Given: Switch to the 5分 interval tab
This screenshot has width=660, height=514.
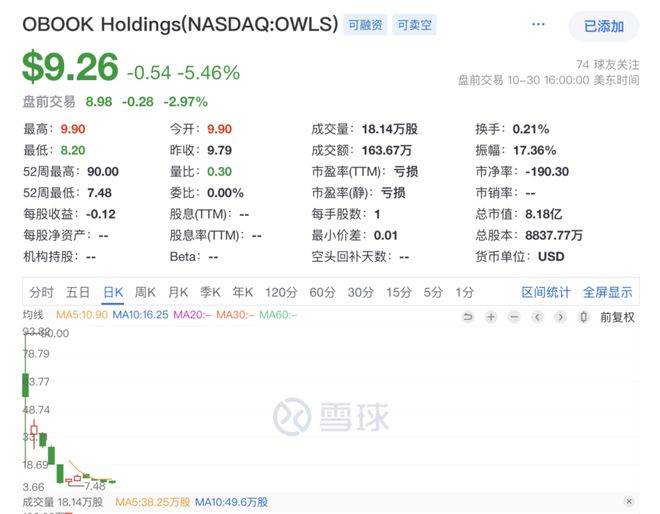Looking at the screenshot, I should tap(433, 292).
